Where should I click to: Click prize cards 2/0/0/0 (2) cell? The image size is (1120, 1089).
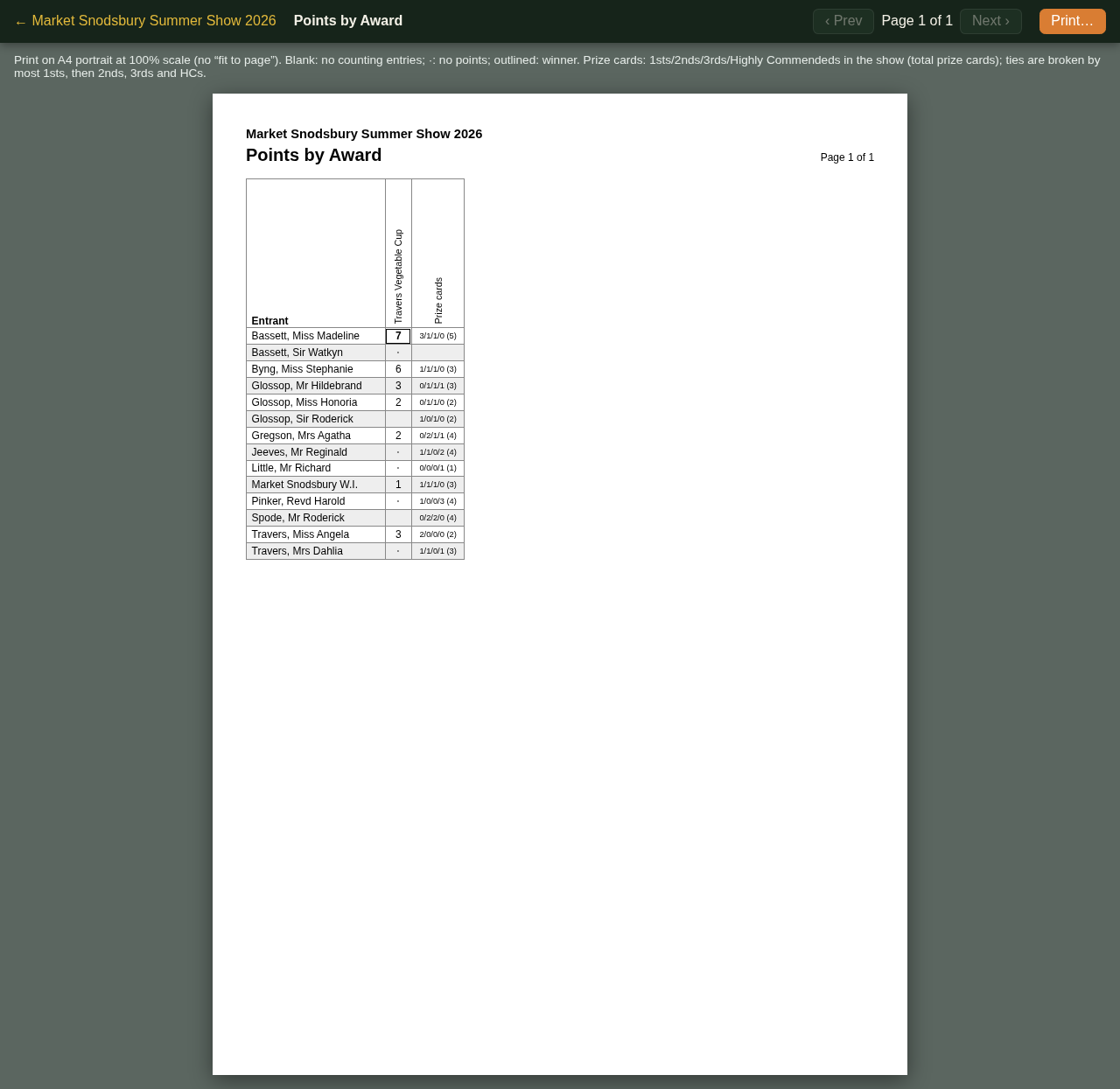pyautogui.click(x=438, y=534)
